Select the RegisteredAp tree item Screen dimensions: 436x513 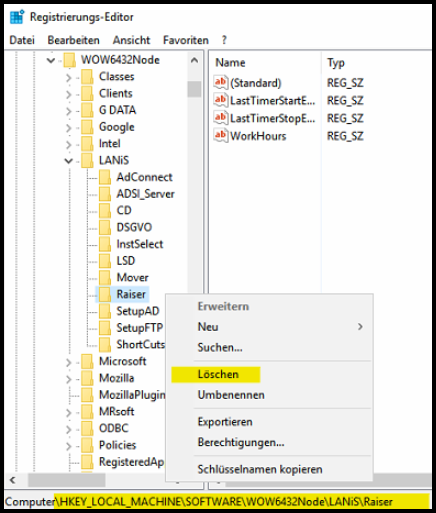coord(132,462)
